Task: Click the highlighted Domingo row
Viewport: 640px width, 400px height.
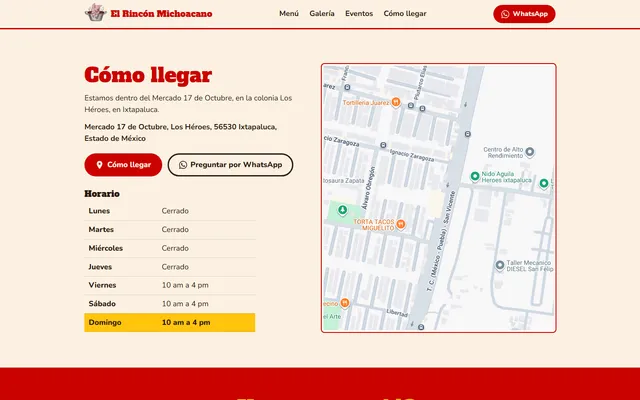Action: 170,322
